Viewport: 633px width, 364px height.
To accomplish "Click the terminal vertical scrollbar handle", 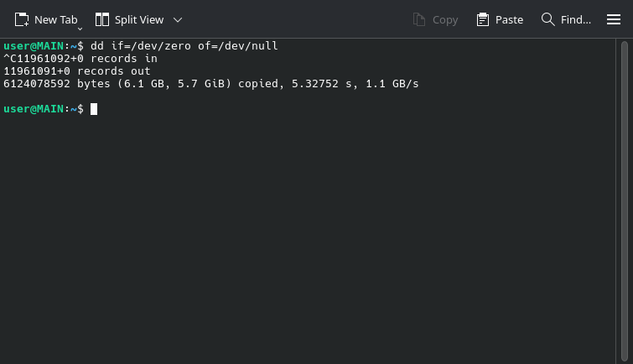I will pos(625,201).
